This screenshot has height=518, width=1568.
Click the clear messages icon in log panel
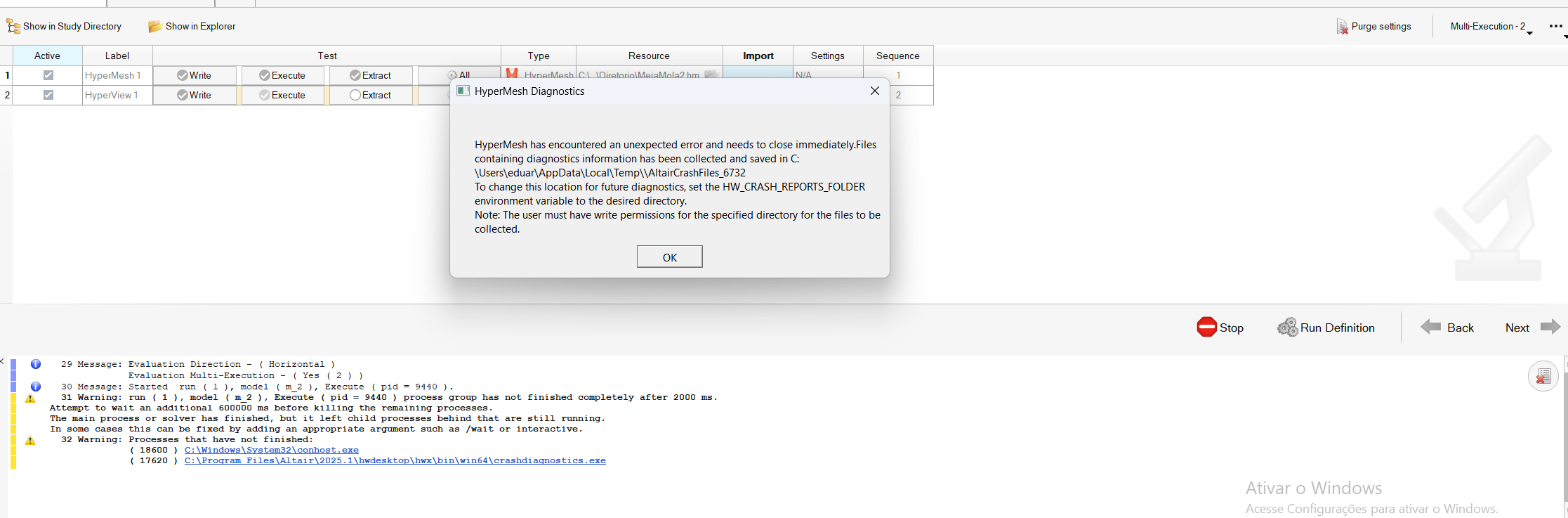coord(1543,377)
